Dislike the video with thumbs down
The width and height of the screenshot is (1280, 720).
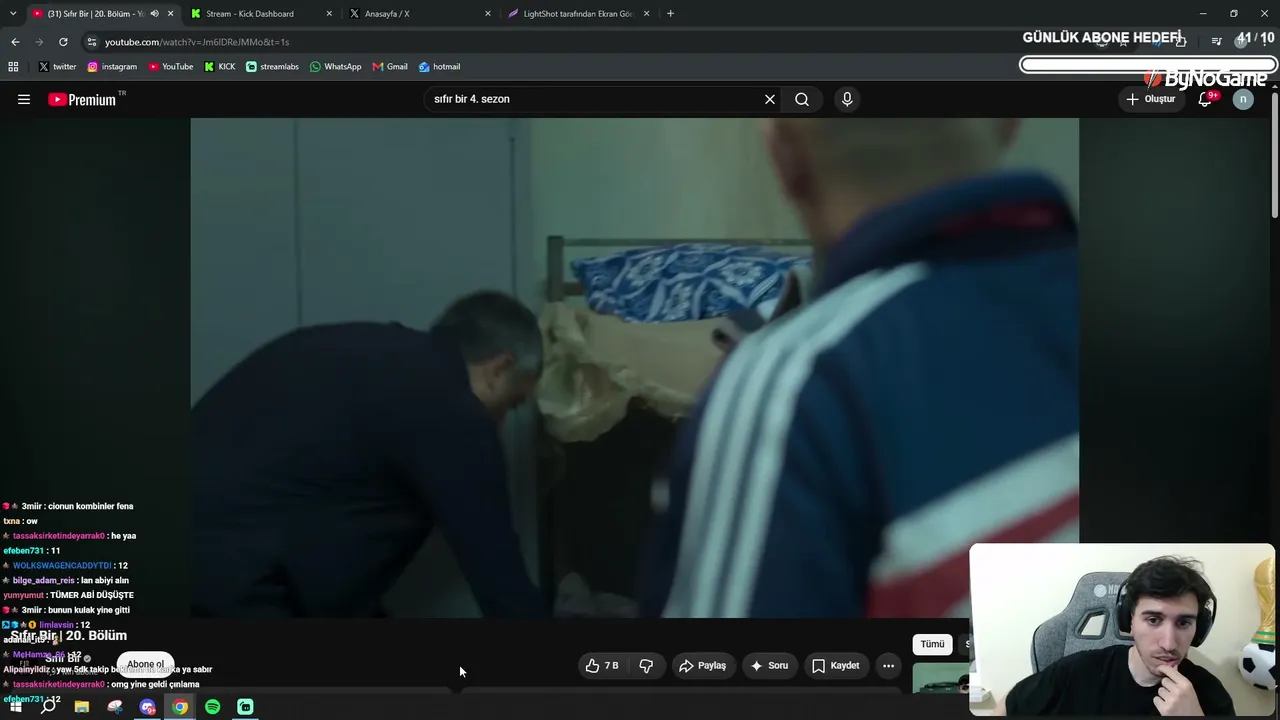tap(646, 665)
